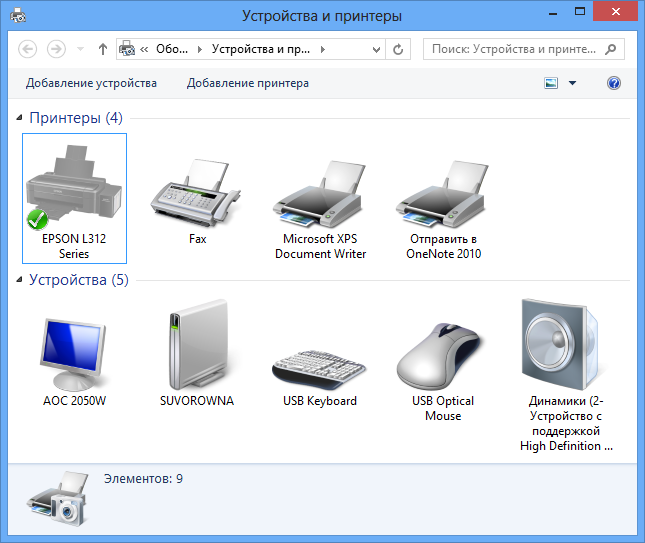Click the Принтеры (4) group header
Screen dimensions: 645x543
click(x=76, y=118)
